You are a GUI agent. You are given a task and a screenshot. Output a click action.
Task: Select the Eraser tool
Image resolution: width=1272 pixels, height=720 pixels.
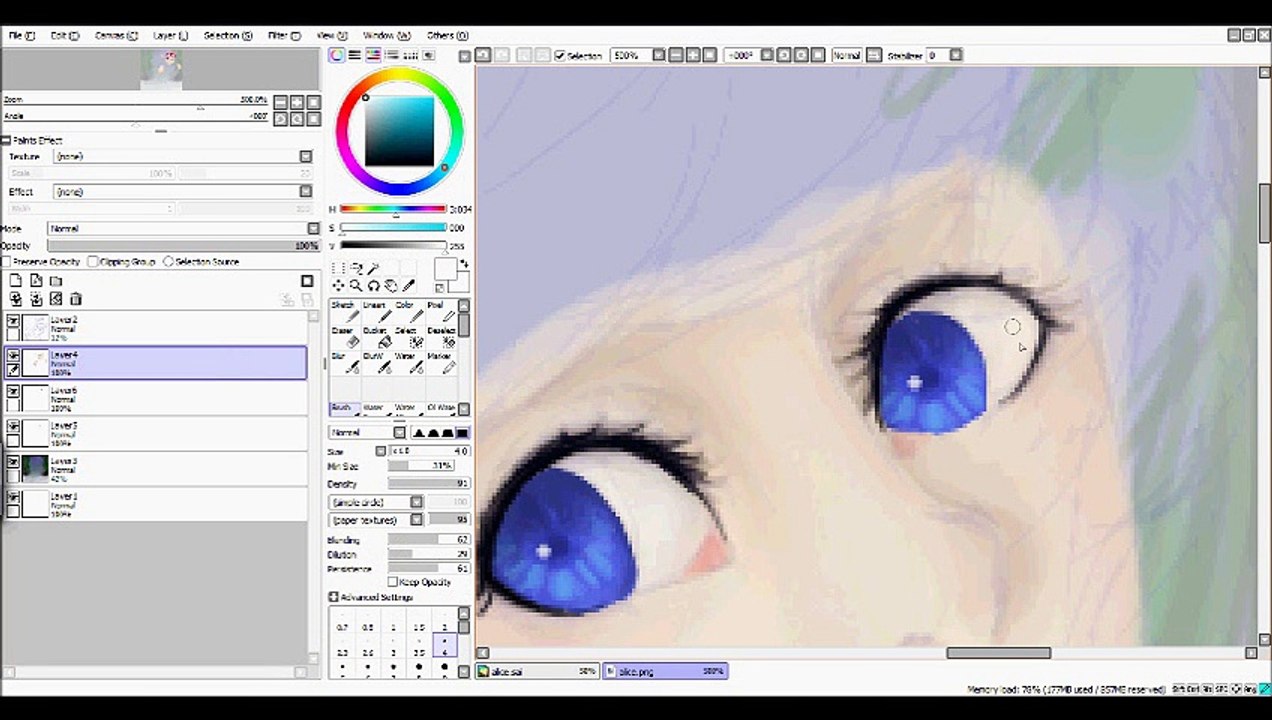(343, 337)
